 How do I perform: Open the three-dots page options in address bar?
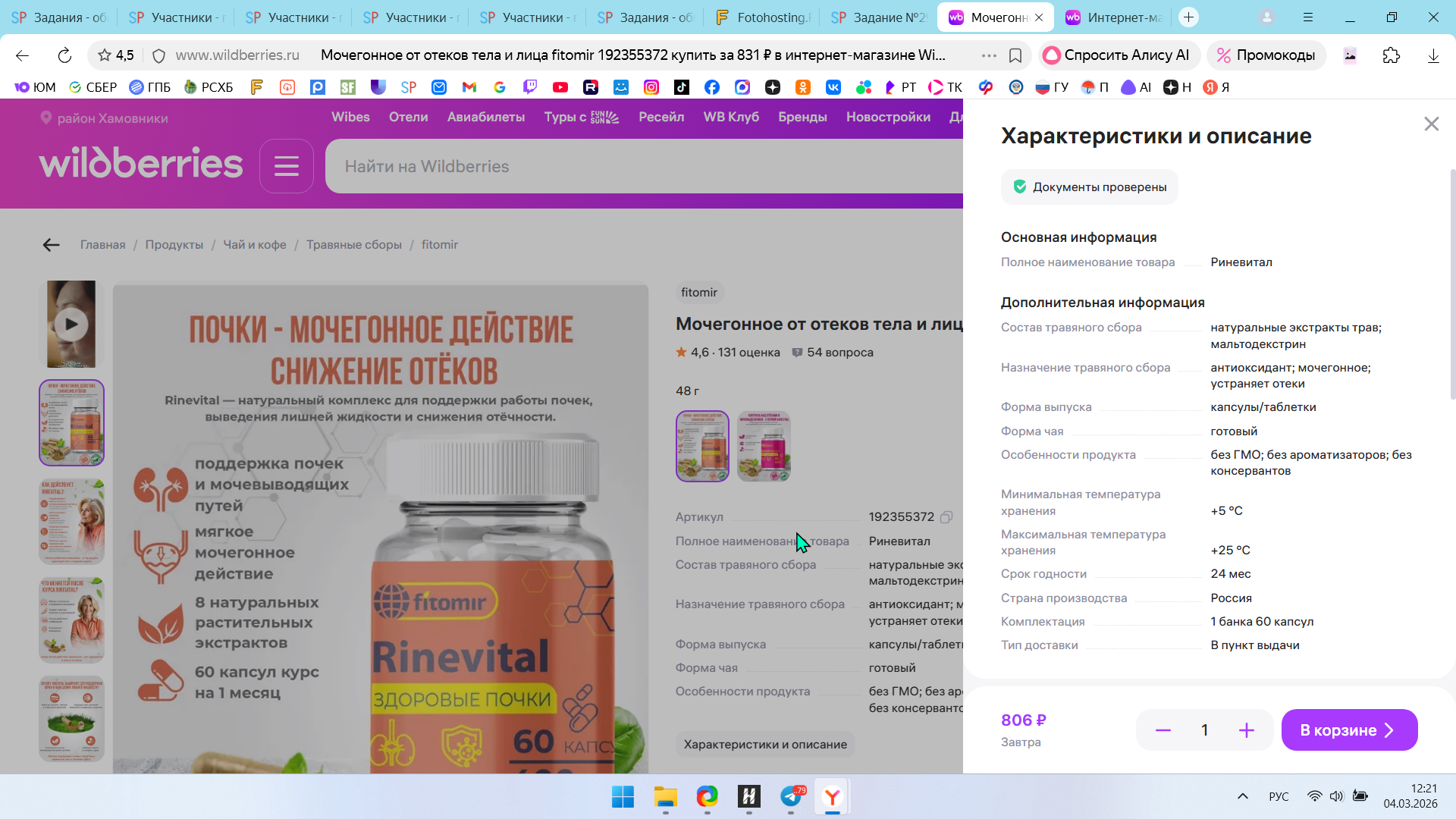point(988,55)
